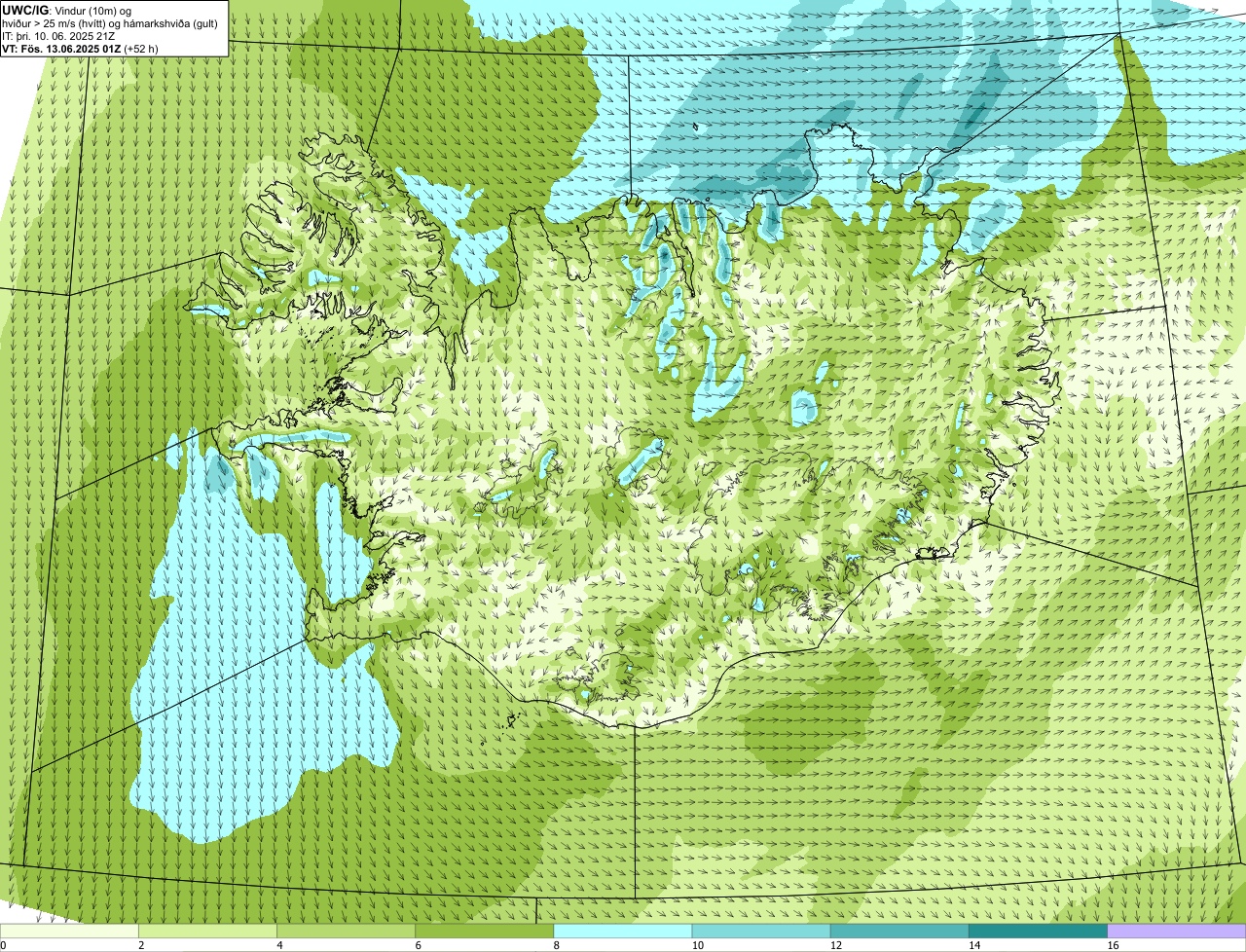Pick the 10–12 m/s turquoise legend swatch
Viewport: 1246px width, 952px height.
click(x=761, y=931)
